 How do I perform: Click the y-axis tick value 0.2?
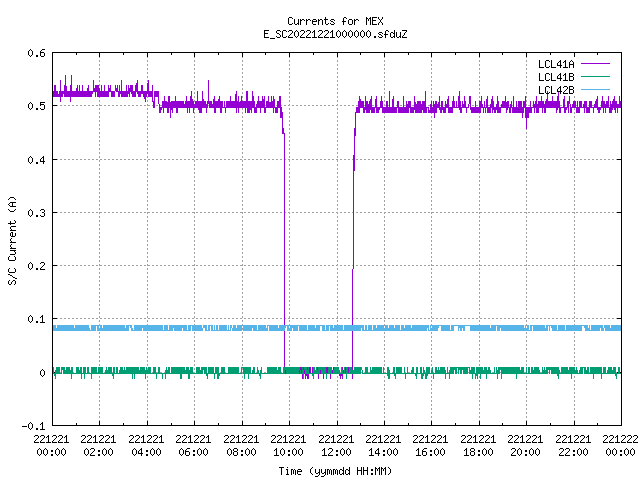[x=36, y=266]
